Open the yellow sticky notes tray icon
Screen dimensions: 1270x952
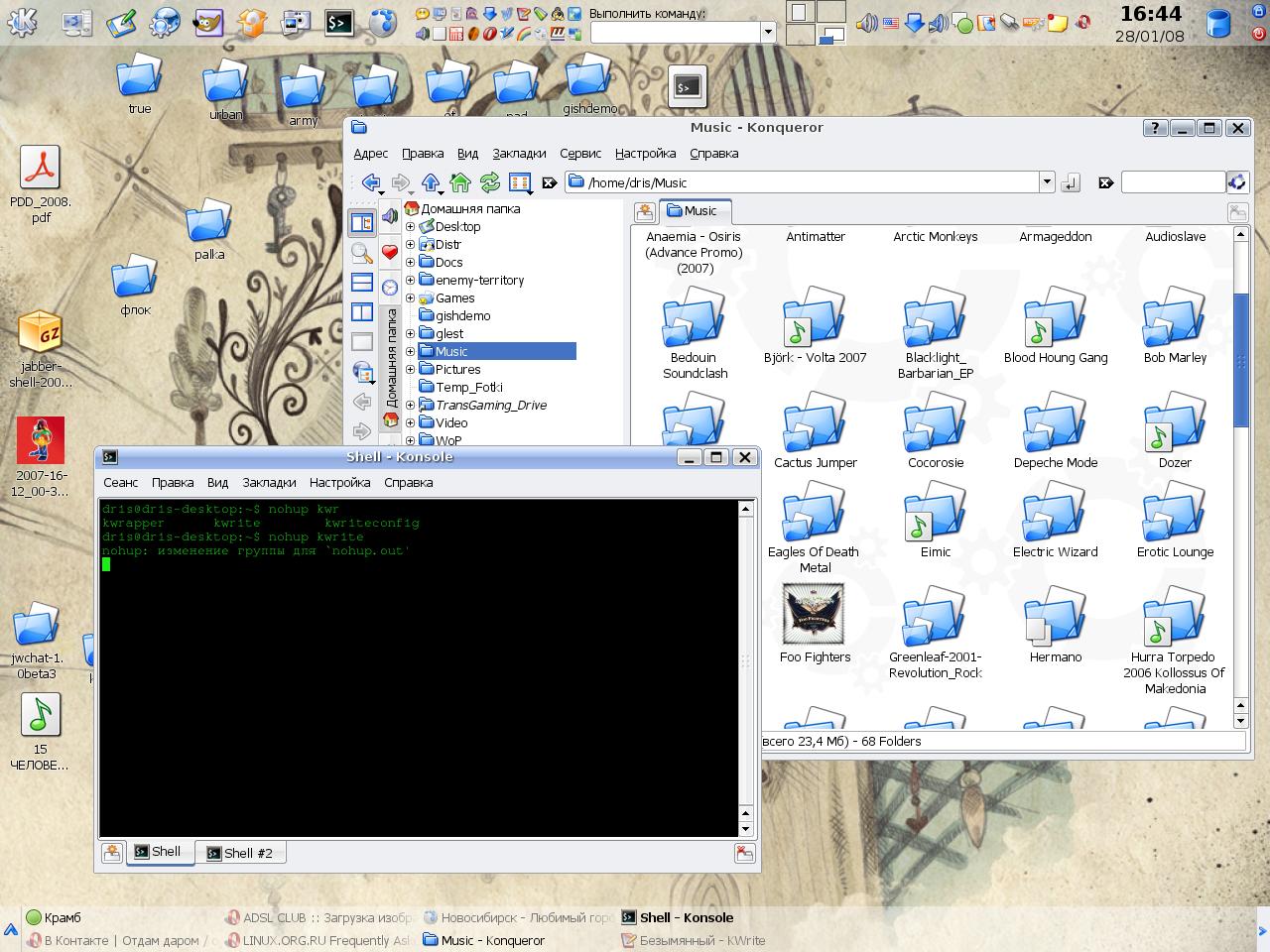[1058, 22]
